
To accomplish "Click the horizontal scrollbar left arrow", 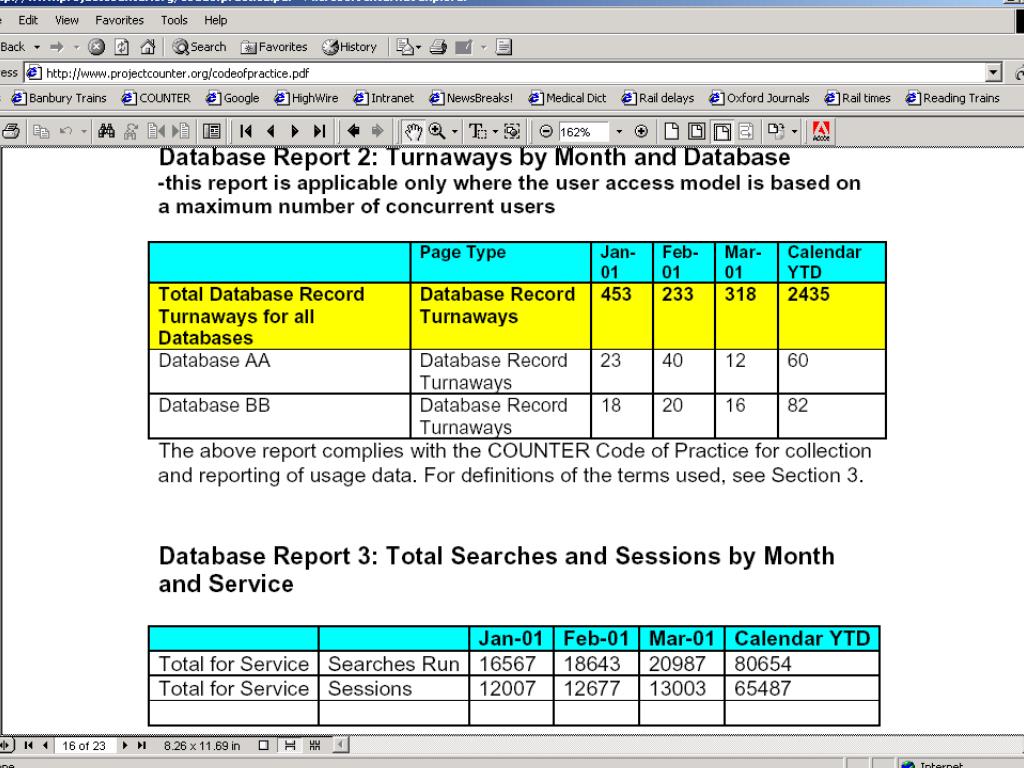I will (x=342, y=745).
